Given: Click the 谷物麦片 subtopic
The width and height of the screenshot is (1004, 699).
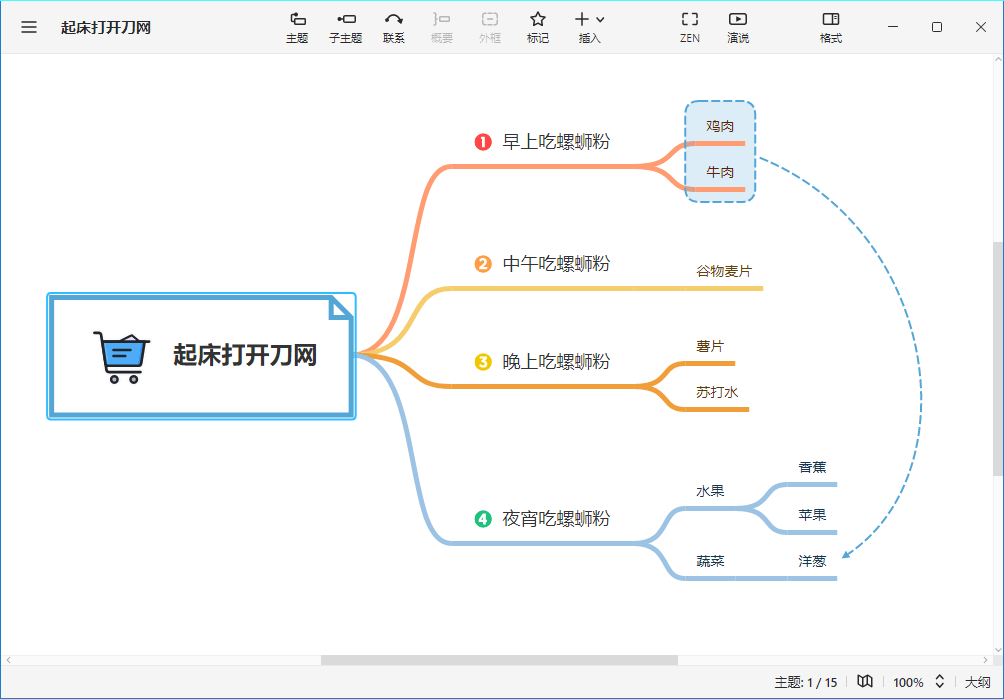Looking at the screenshot, I should pos(724,271).
